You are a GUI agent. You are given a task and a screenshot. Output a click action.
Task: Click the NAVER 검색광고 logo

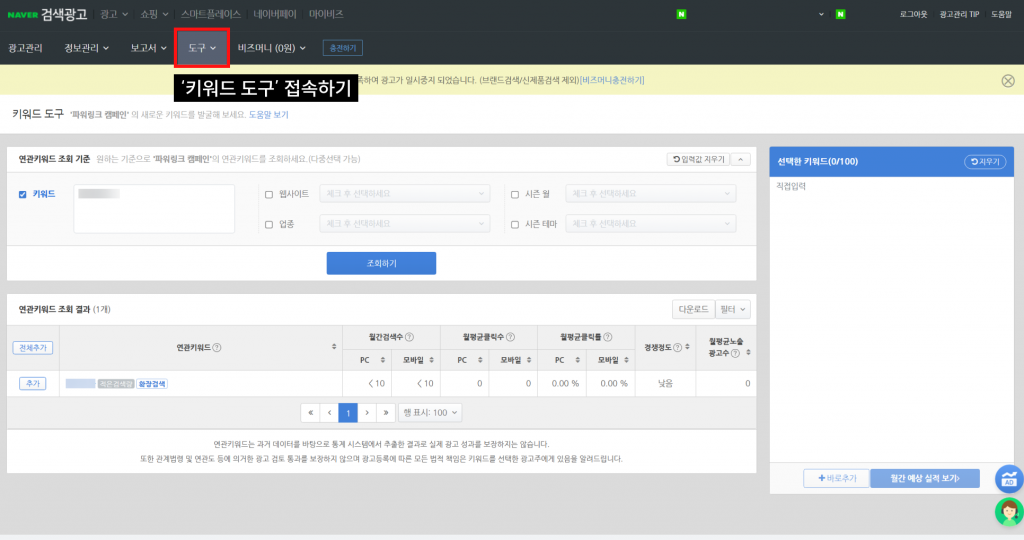pos(47,14)
